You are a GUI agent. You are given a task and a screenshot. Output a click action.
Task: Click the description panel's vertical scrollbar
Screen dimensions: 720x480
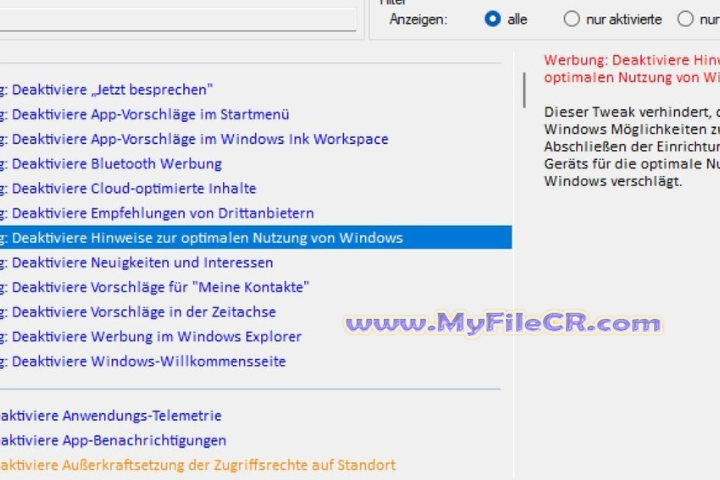click(x=524, y=90)
